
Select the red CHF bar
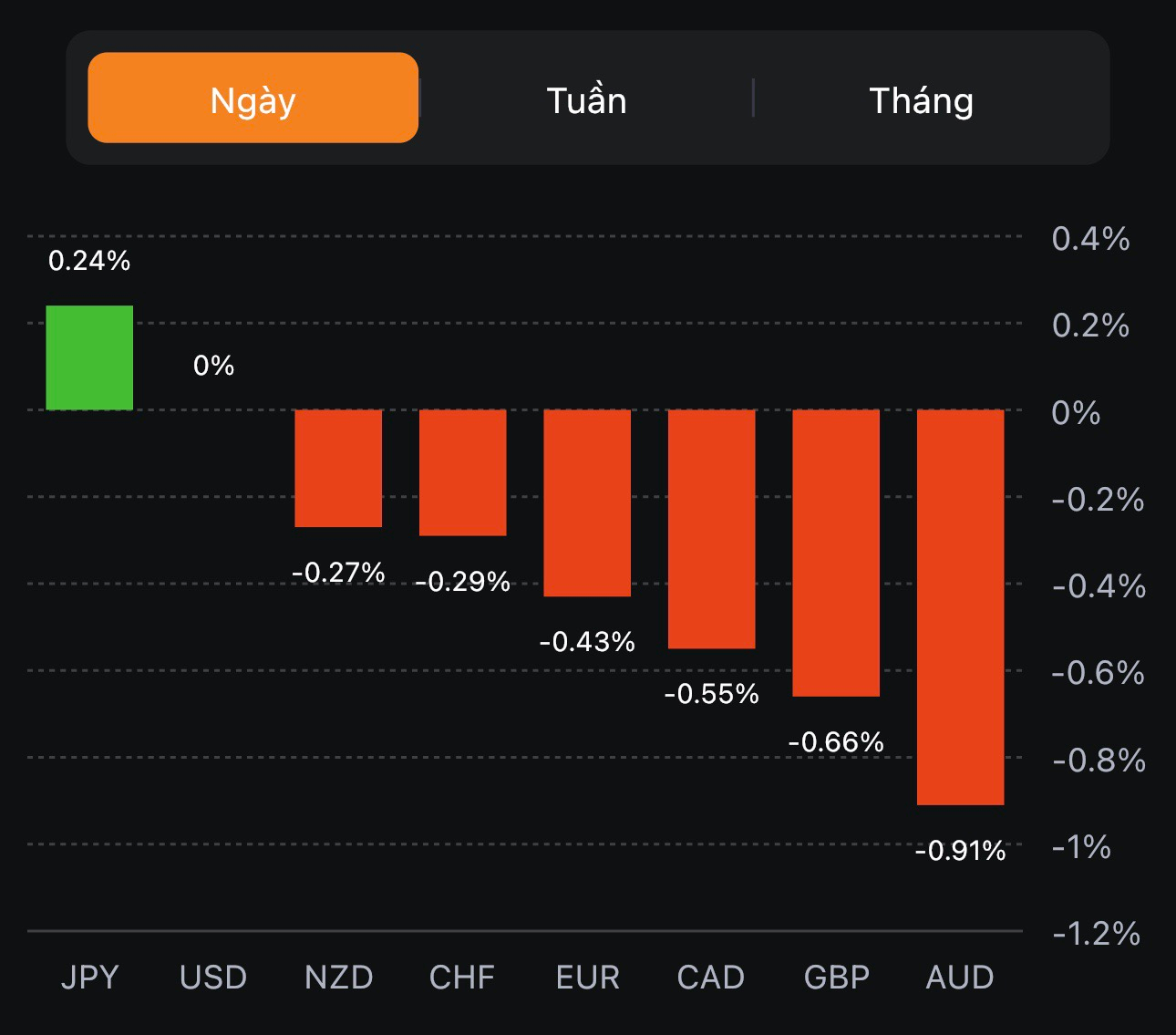(x=462, y=472)
